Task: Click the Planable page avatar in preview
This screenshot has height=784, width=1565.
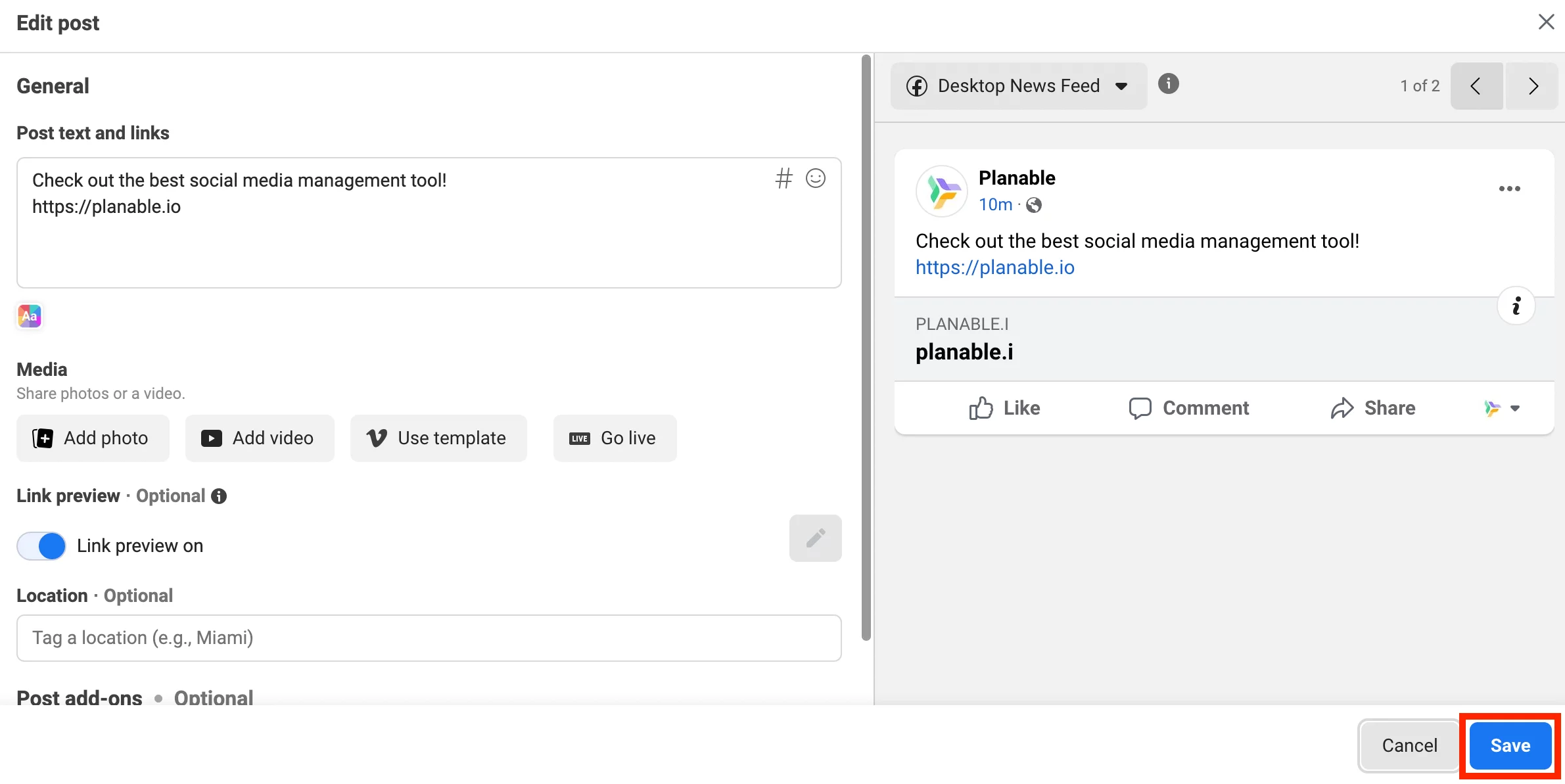Action: tap(942, 191)
